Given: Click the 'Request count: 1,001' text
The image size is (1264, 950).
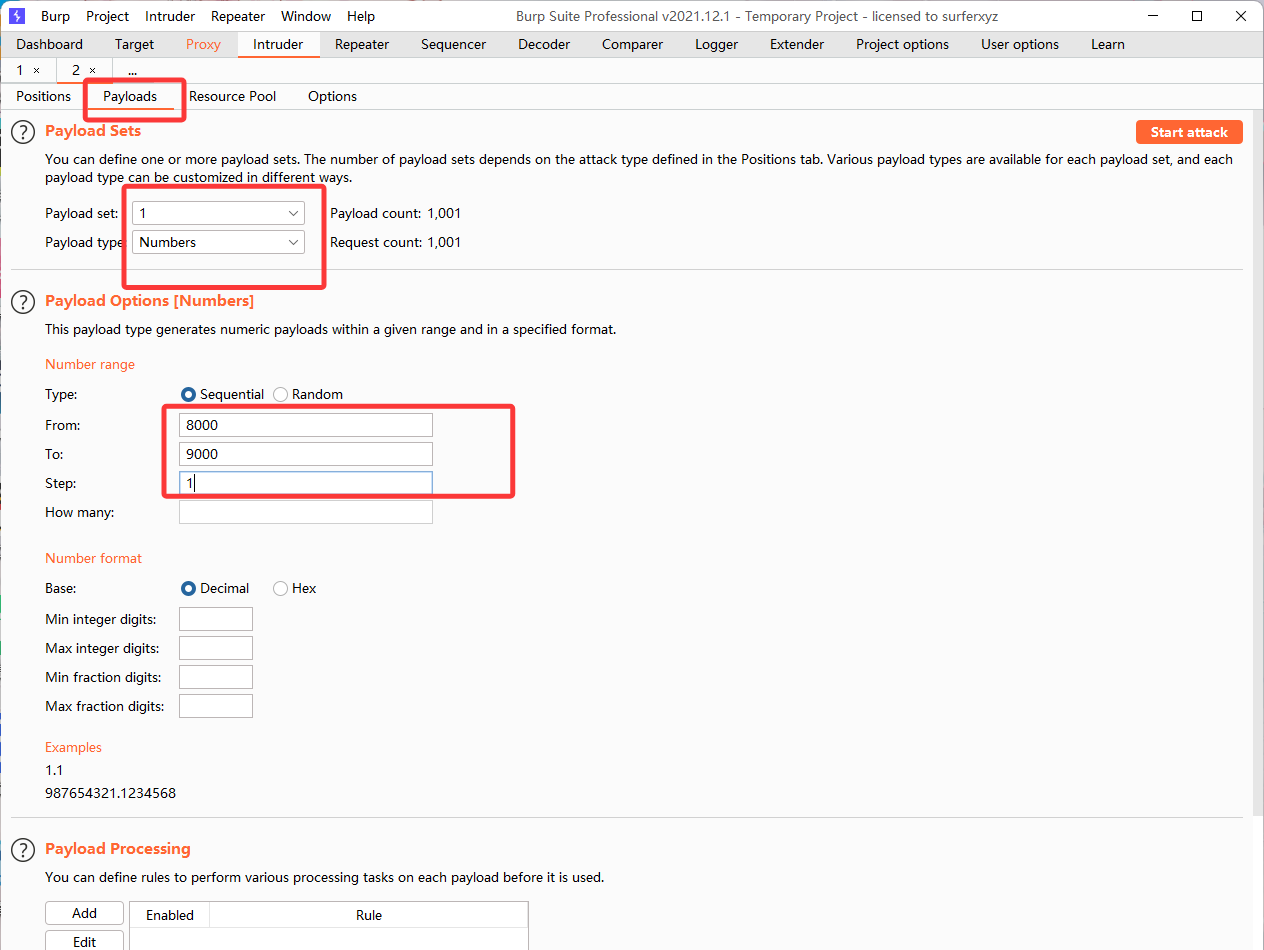Looking at the screenshot, I should point(395,242).
